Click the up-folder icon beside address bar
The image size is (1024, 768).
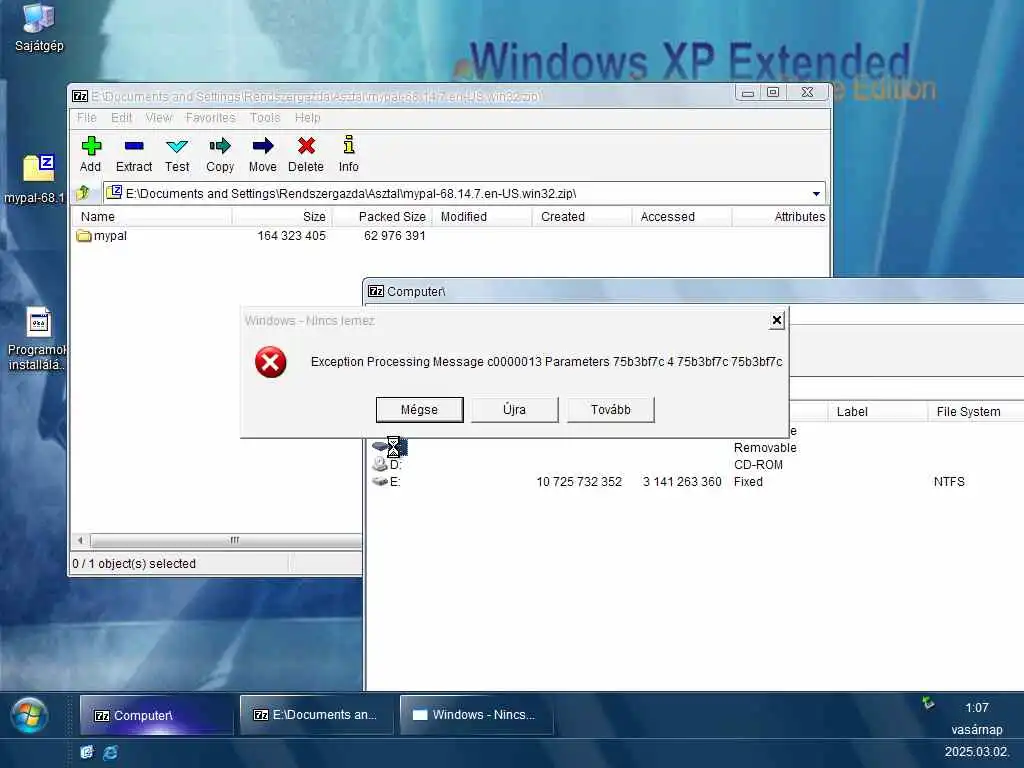pos(83,193)
